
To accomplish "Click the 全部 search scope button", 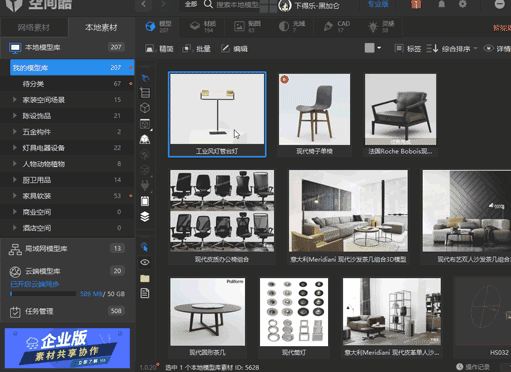I will coord(191,4).
